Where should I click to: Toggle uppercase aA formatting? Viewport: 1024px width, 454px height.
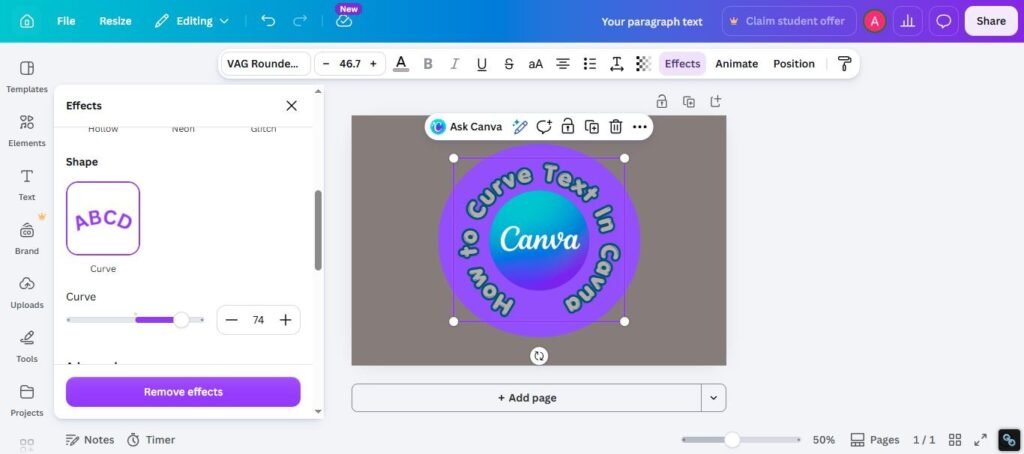click(536, 63)
